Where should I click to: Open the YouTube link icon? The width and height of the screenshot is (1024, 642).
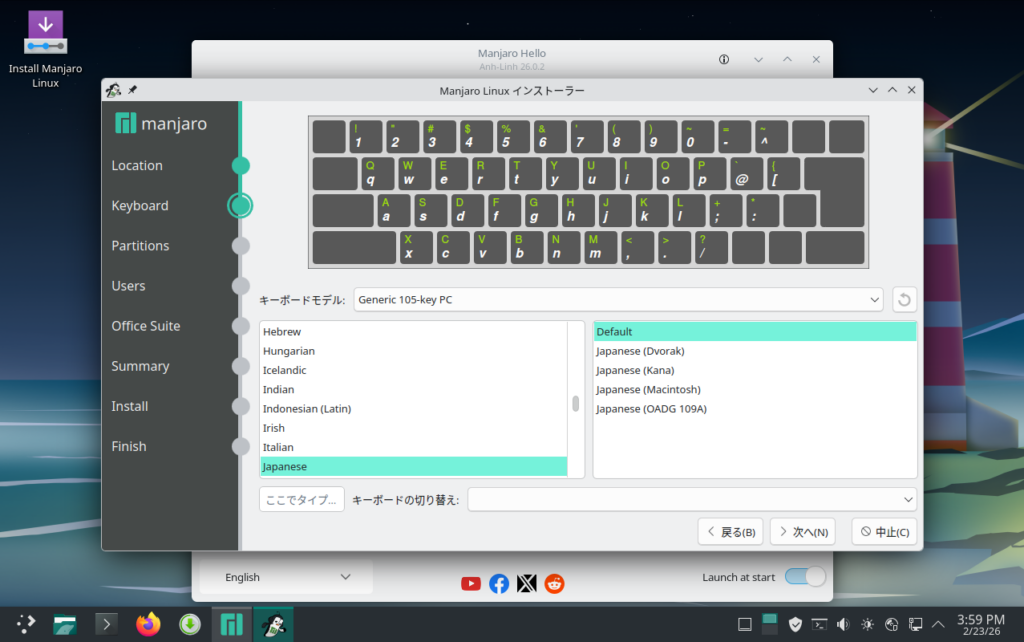pyautogui.click(x=471, y=584)
